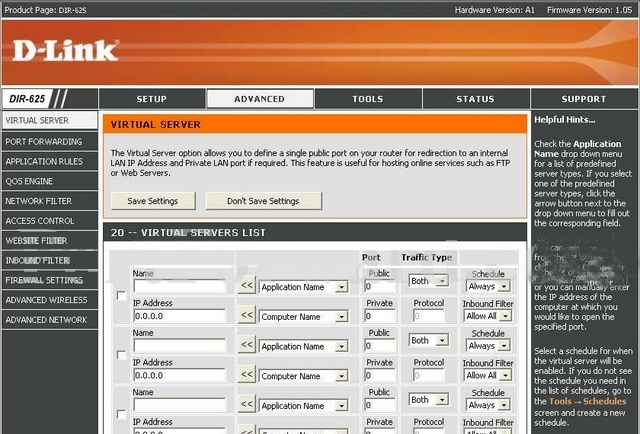
Task: Open NETWORK FILTER page
Action: tap(49, 201)
